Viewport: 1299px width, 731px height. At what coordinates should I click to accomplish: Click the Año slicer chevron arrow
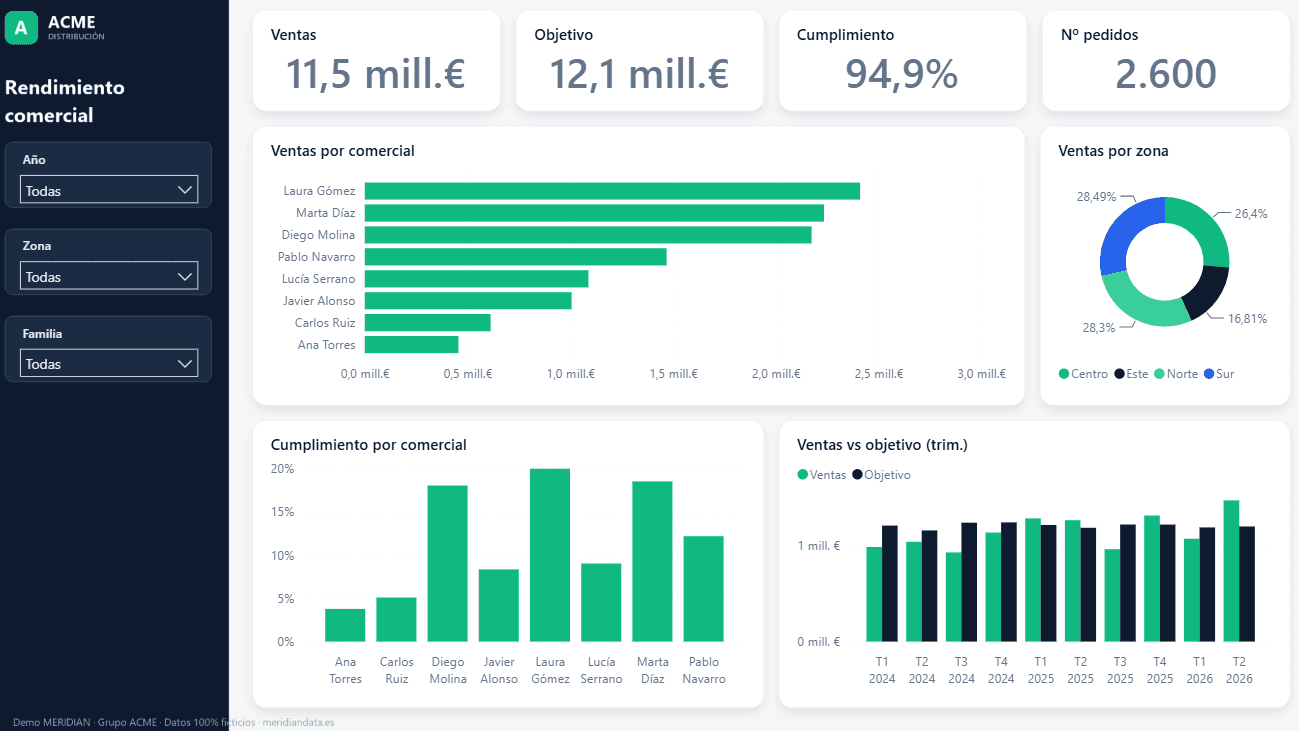[184, 190]
